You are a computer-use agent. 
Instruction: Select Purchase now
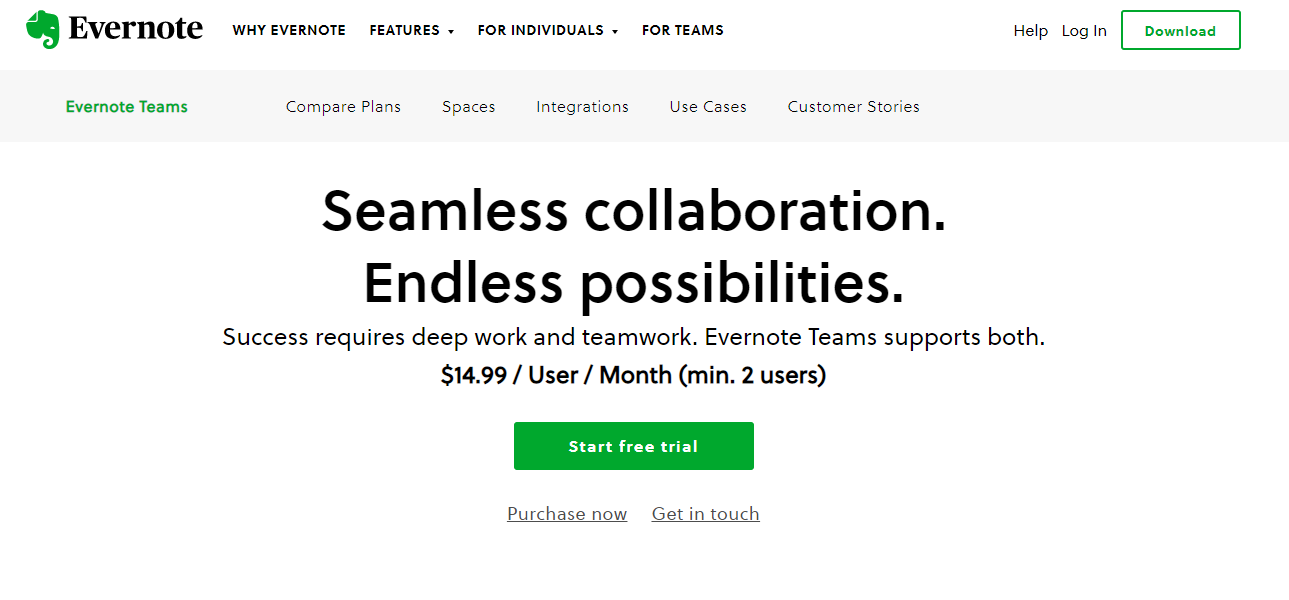(567, 513)
